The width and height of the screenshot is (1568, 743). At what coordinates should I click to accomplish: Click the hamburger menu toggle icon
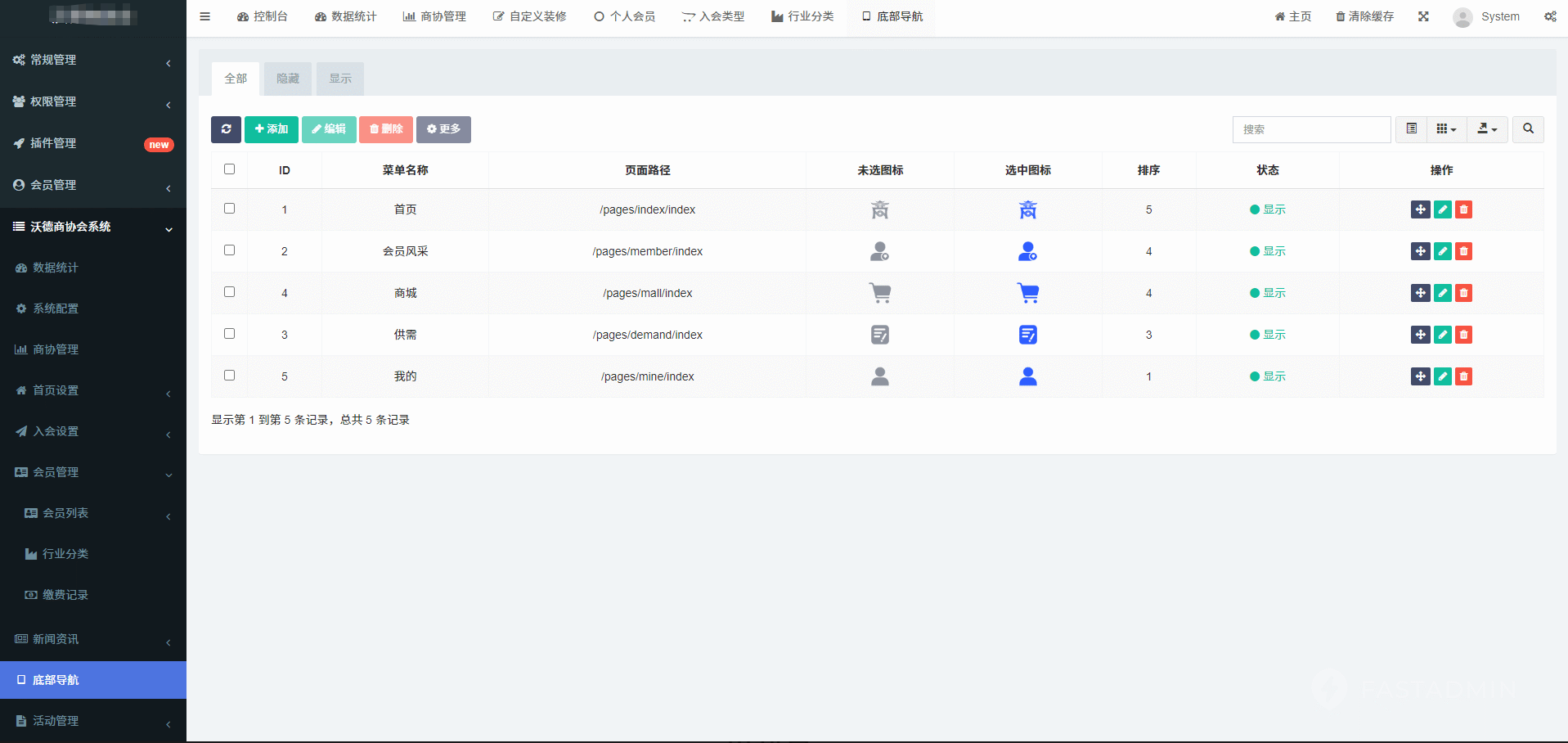pyautogui.click(x=205, y=16)
